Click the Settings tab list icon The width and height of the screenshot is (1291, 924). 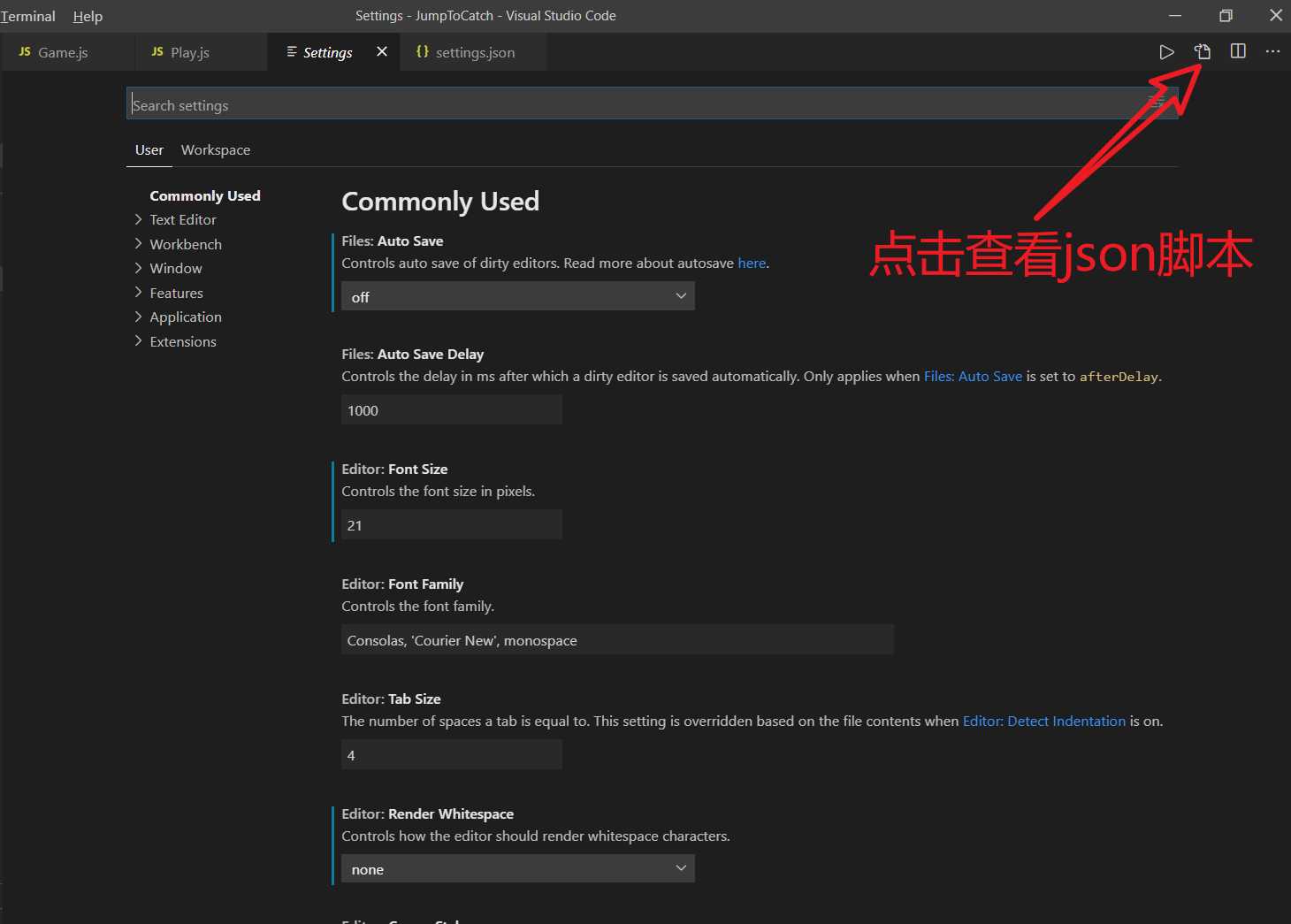tap(292, 52)
